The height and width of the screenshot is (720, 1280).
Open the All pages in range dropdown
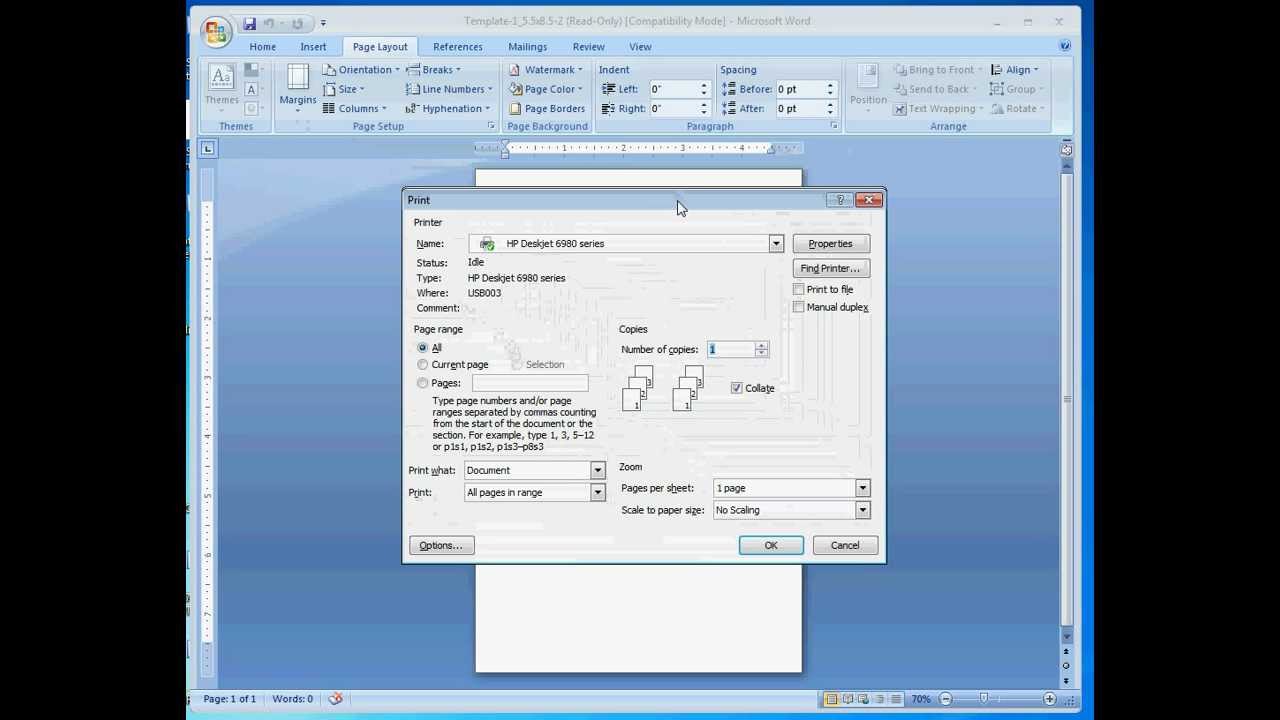598,492
